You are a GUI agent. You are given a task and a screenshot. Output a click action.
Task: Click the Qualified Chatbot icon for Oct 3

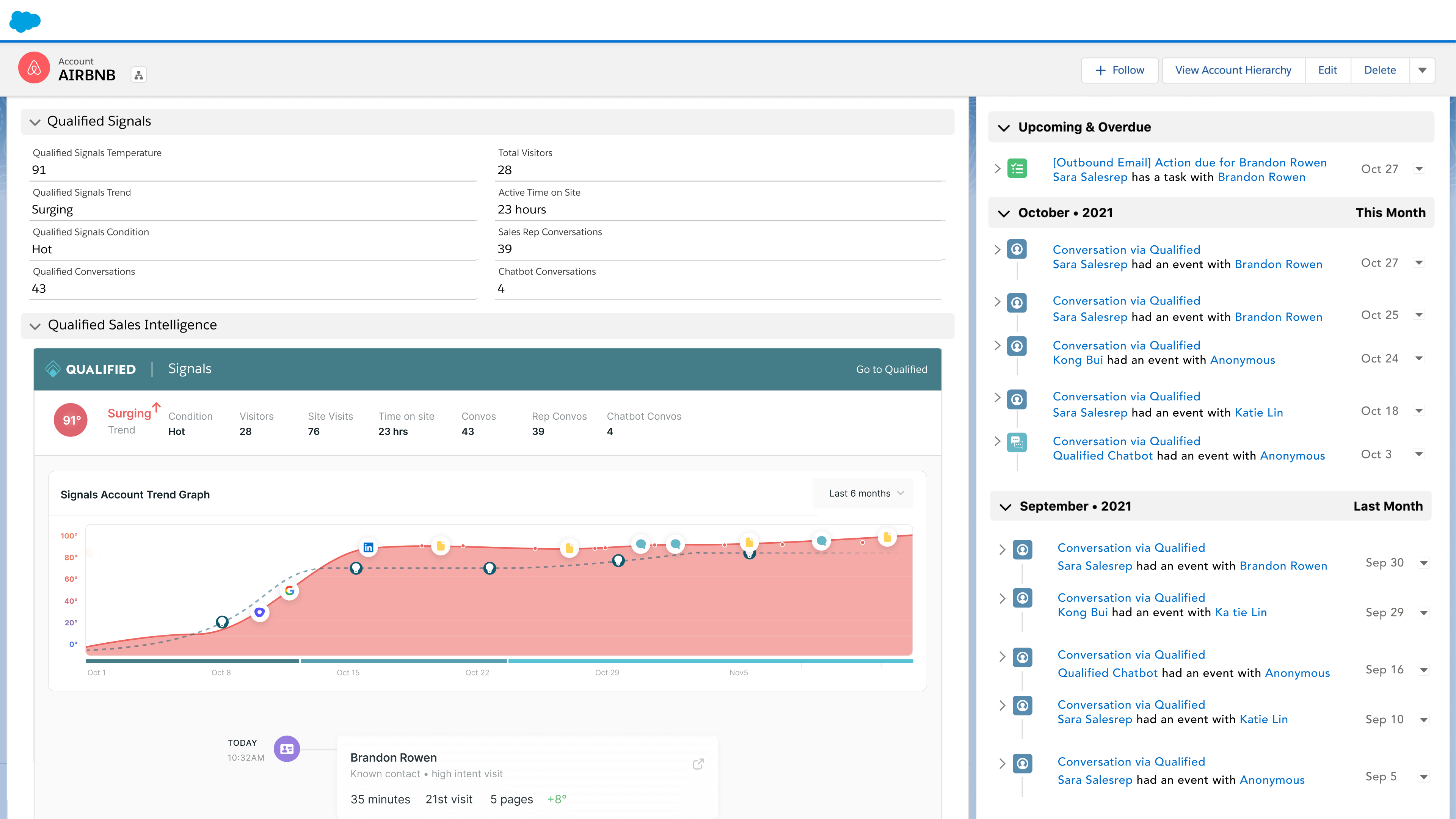(1017, 442)
